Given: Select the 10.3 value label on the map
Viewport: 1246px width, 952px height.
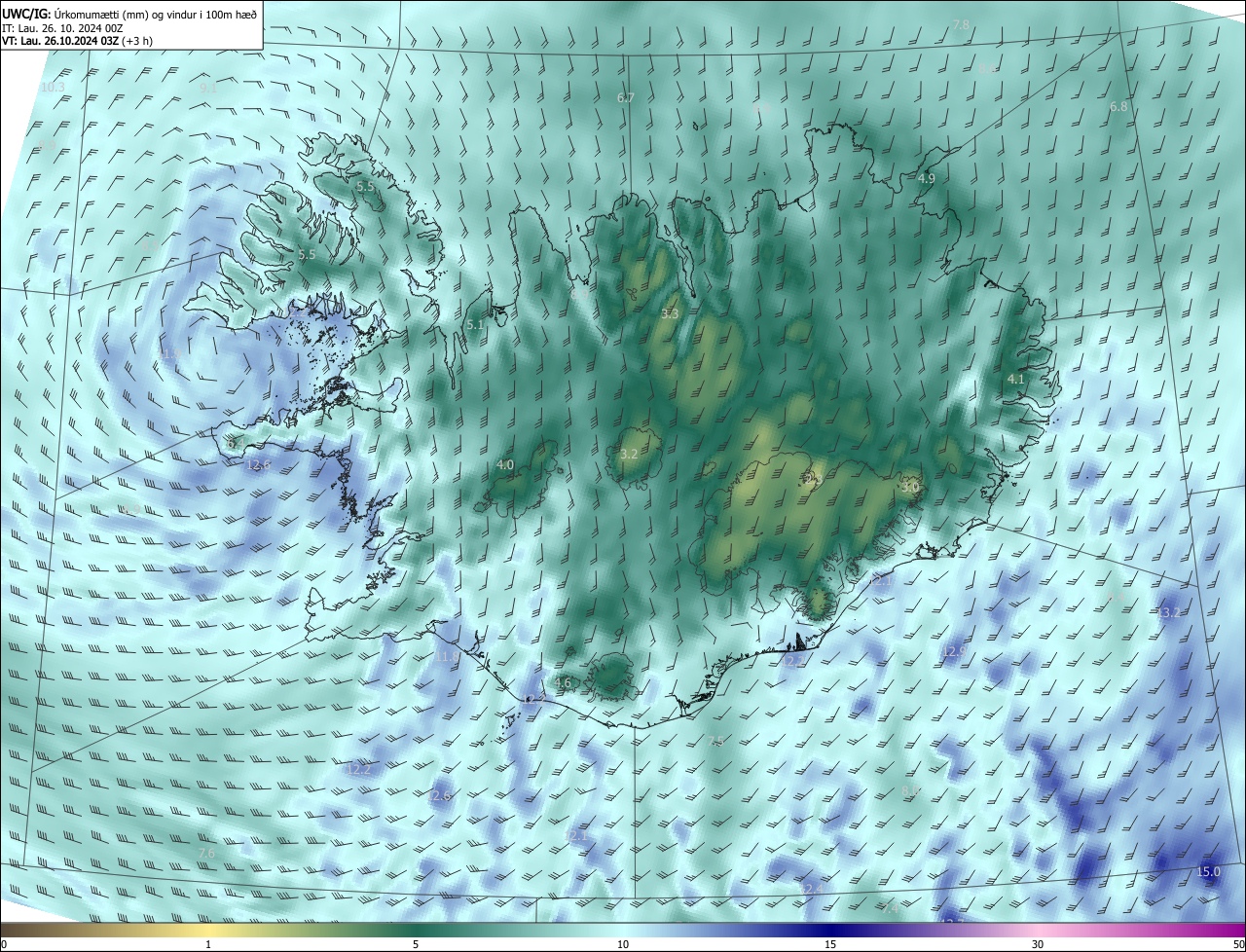Looking at the screenshot, I should tap(53, 88).
